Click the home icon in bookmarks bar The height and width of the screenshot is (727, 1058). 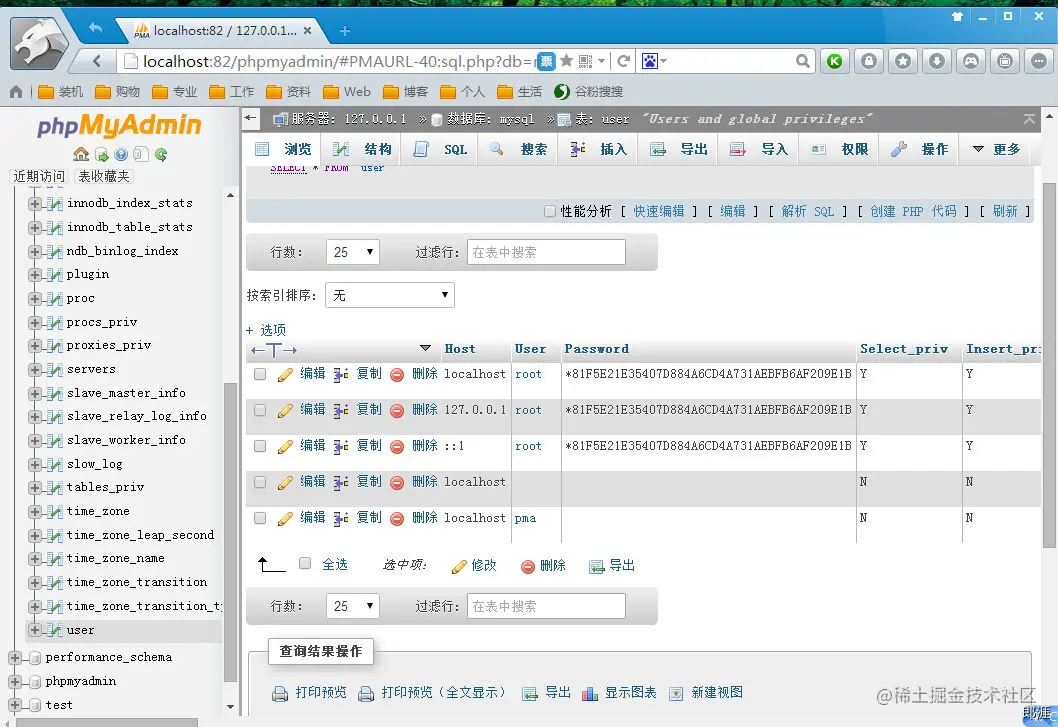[16, 92]
